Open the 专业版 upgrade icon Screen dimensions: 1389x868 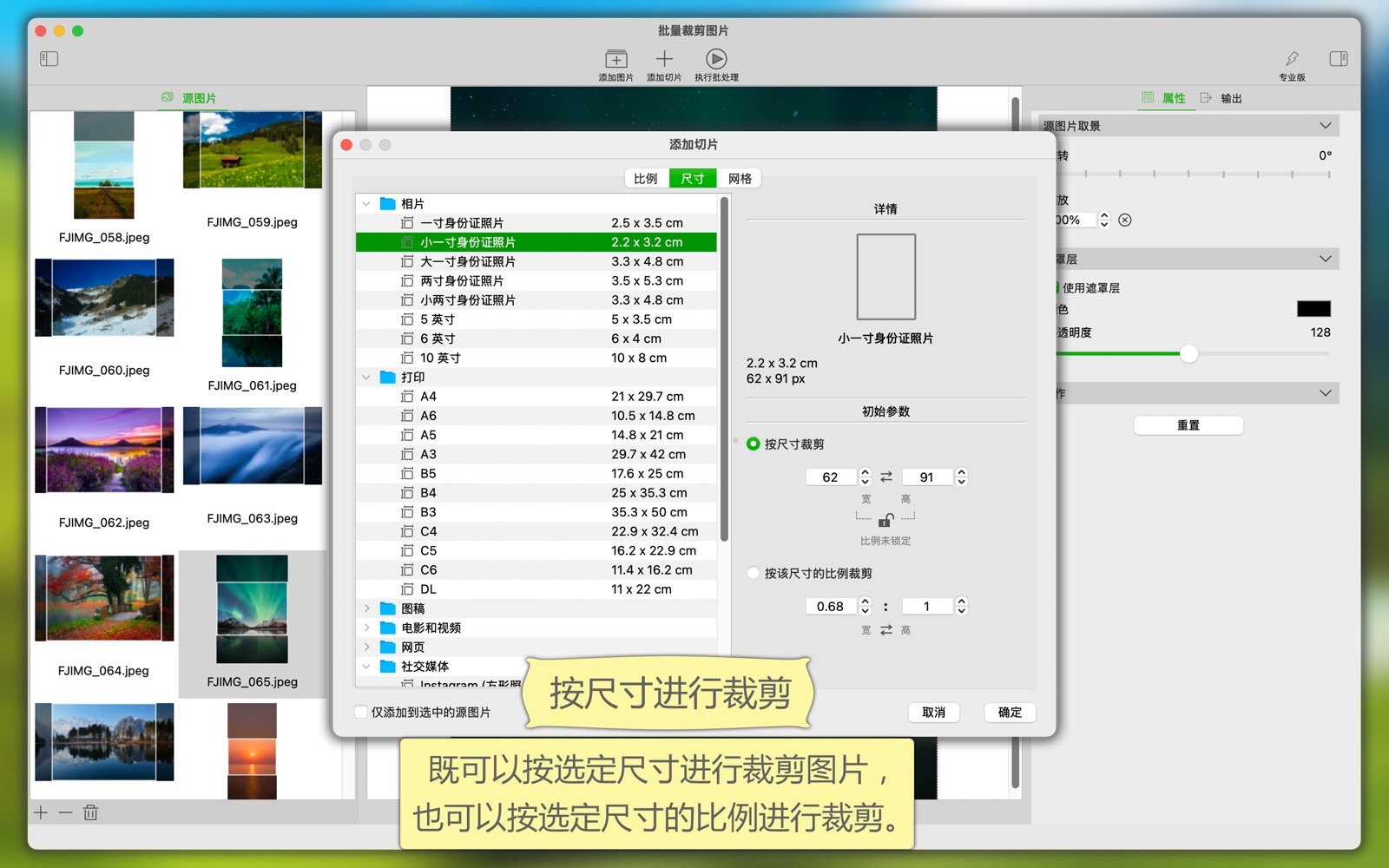[1292, 59]
